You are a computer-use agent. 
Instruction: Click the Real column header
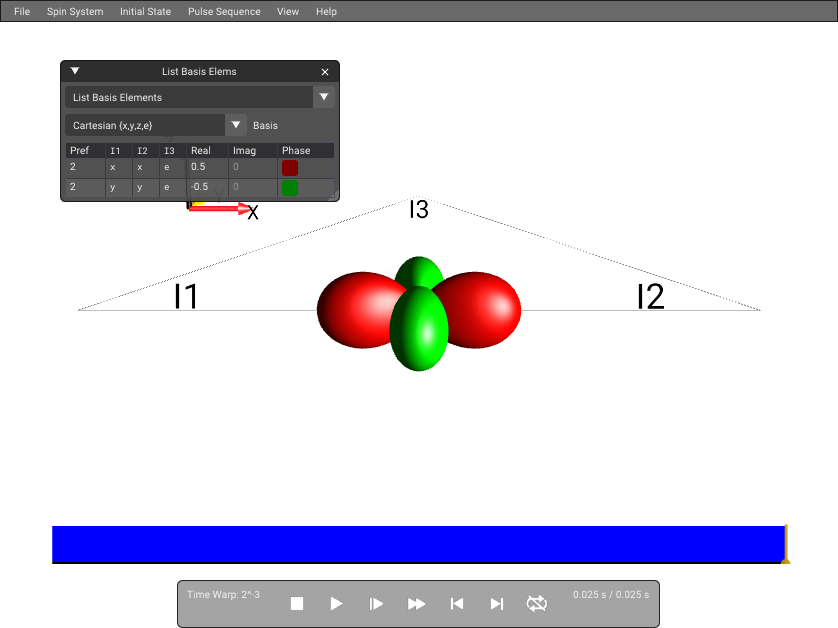click(201, 151)
